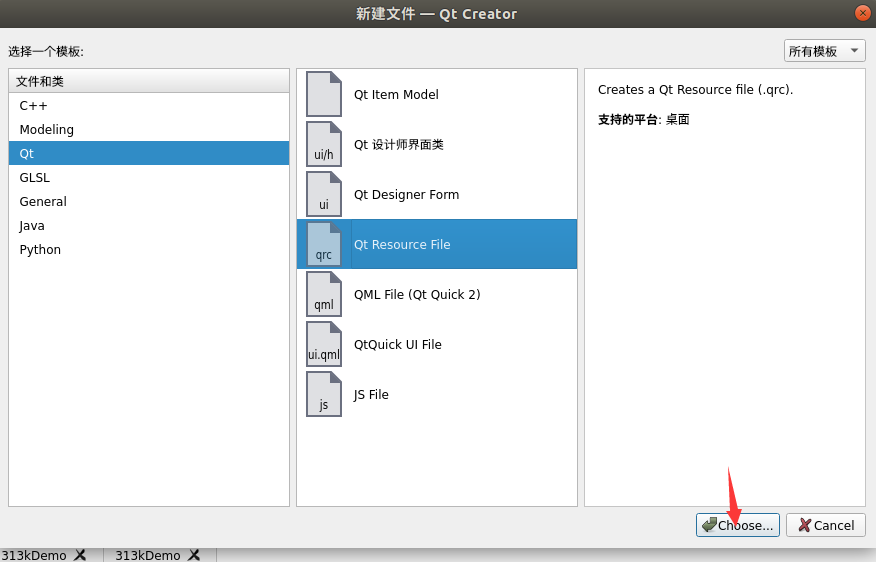Pick the Qt Designer Form template
This screenshot has width=876, height=562.
(437, 194)
